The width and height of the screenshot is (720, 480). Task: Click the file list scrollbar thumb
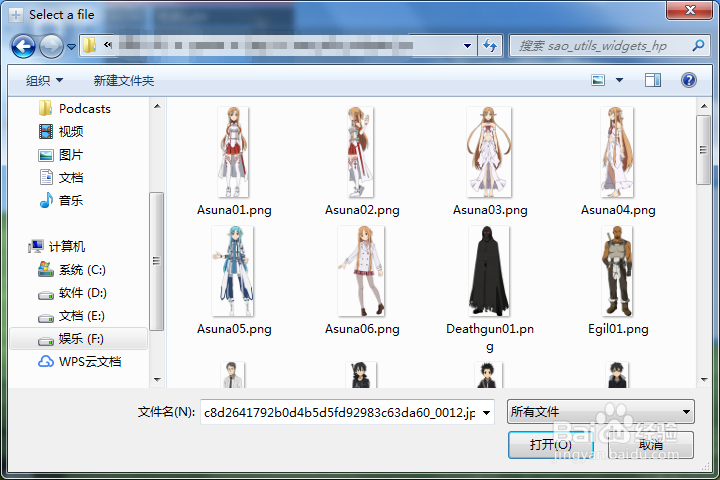(x=703, y=150)
